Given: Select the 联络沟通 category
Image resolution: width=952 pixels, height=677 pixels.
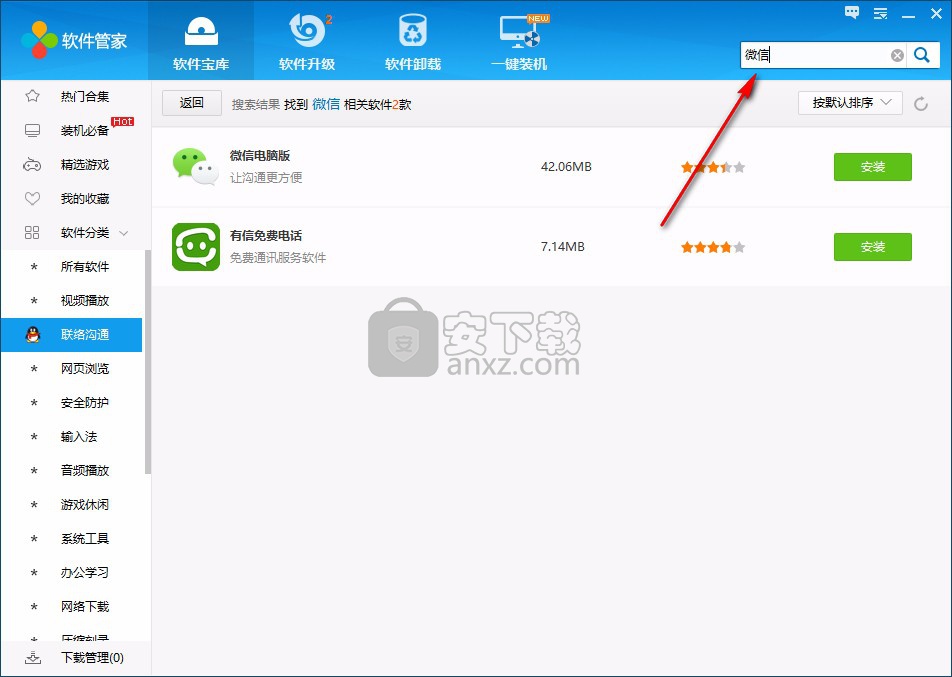Looking at the screenshot, I should coord(72,335).
